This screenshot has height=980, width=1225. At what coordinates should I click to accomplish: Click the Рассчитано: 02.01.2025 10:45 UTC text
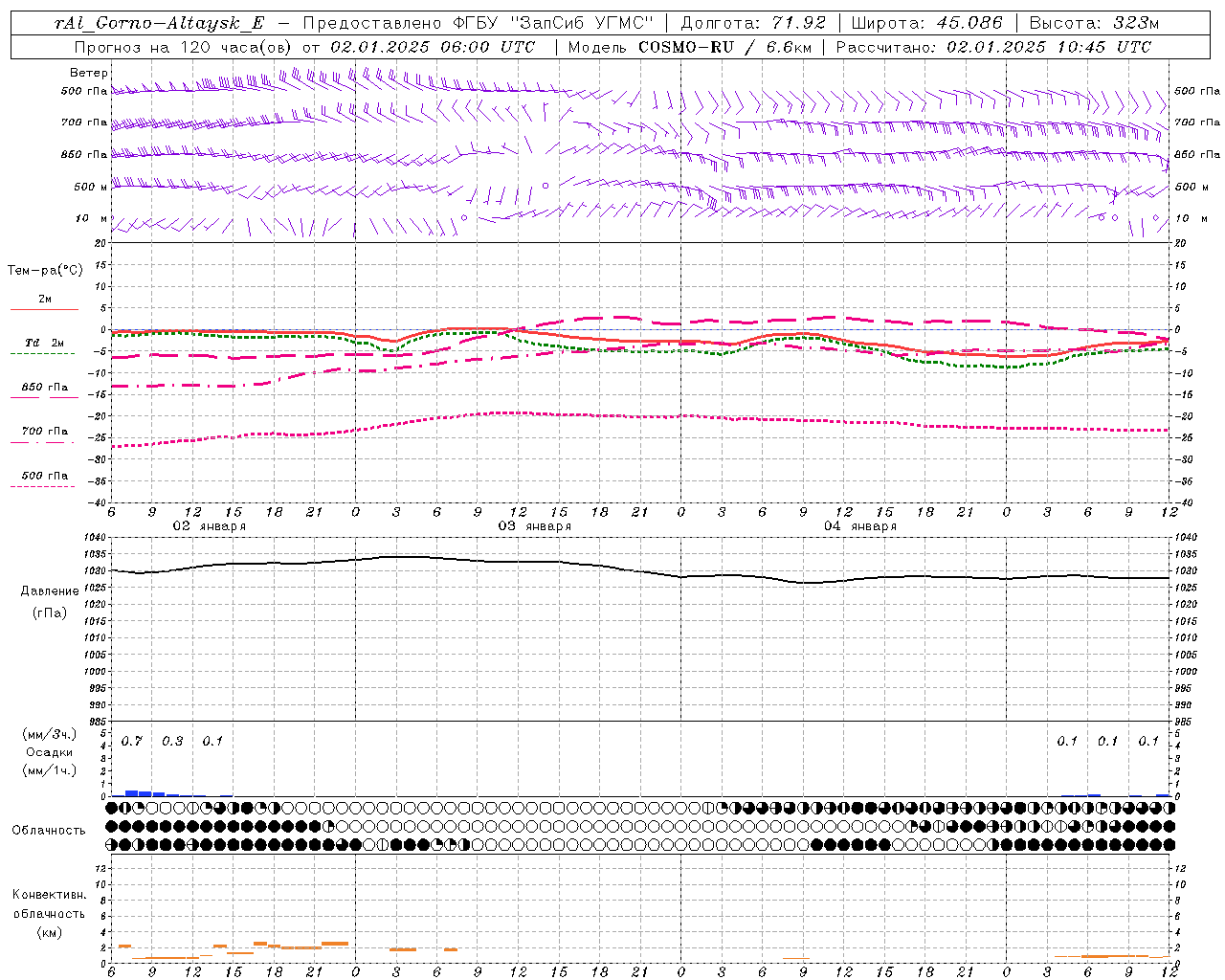click(x=993, y=47)
